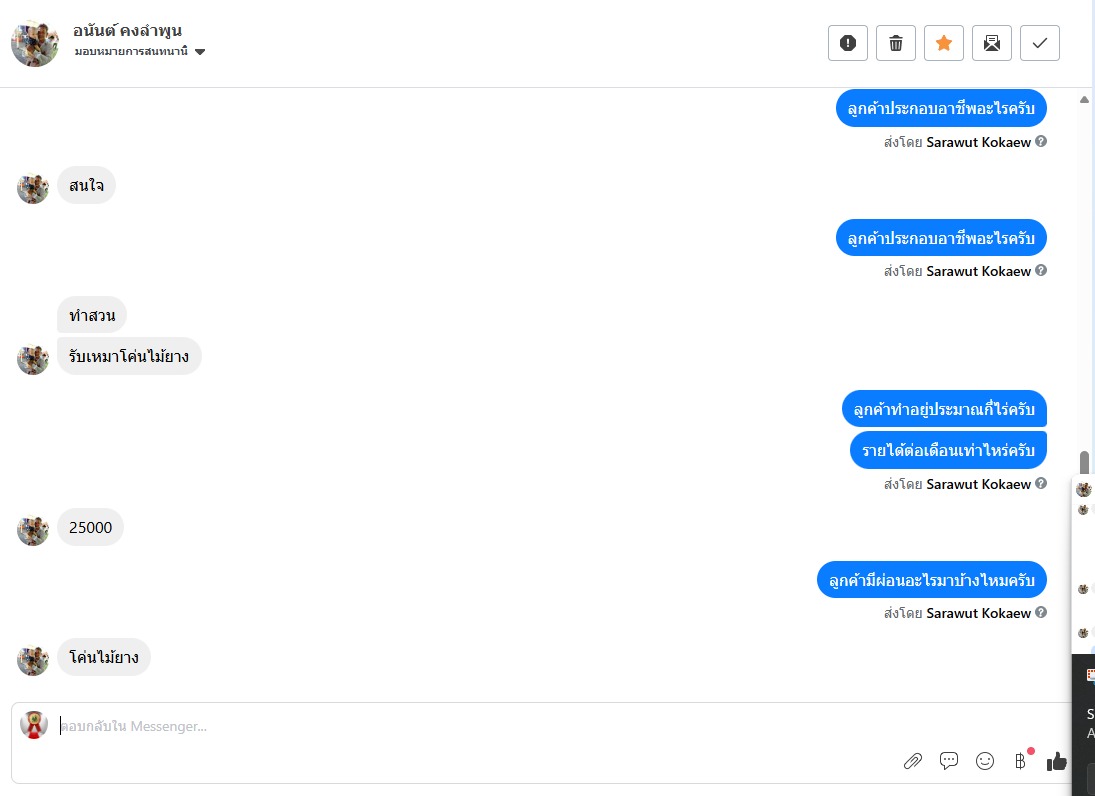The image size is (1095, 796).
Task: Mark conversation as spam with exclamation icon
Action: [848, 43]
